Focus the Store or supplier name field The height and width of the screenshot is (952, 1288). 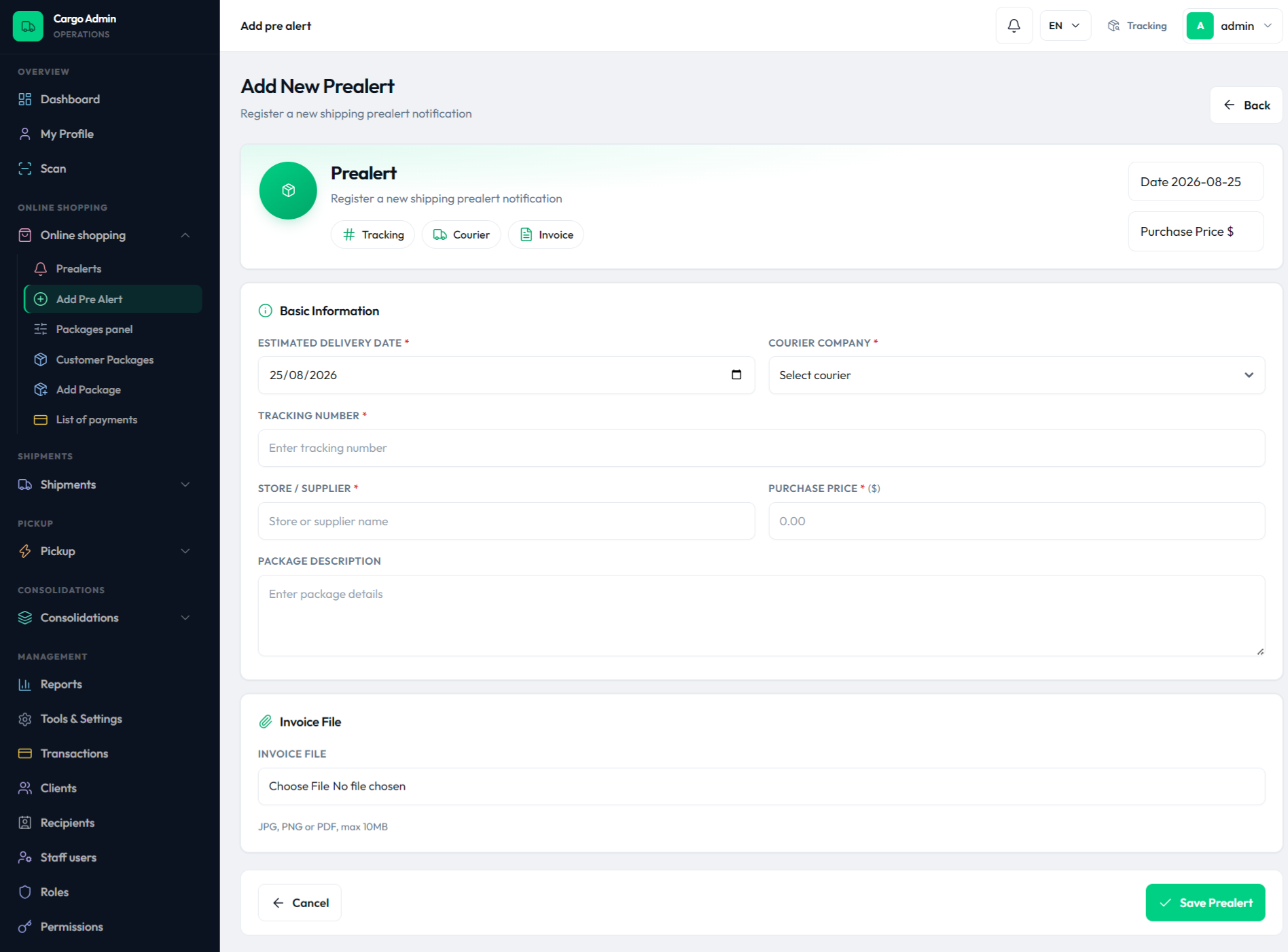click(506, 521)
